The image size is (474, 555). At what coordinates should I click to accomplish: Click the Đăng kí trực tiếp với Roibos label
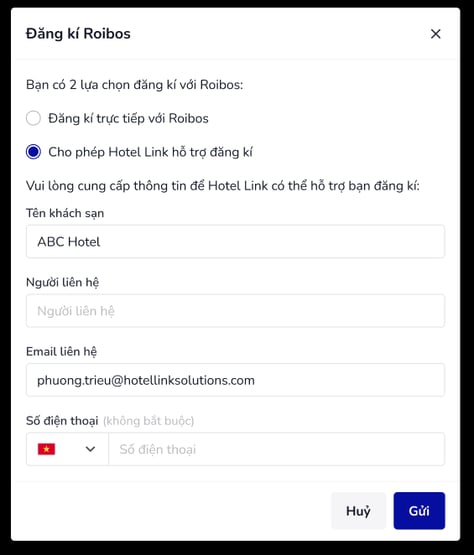[128, 118]
